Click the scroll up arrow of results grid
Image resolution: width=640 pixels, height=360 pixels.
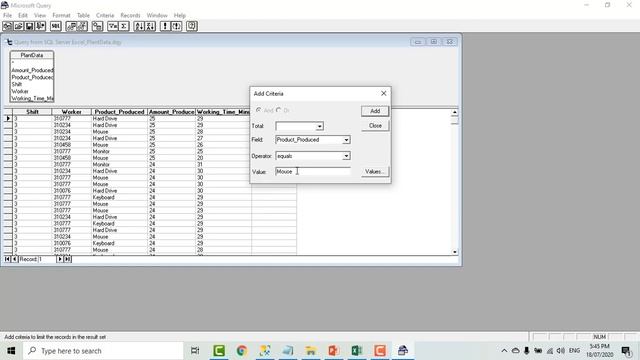(455, 112)
